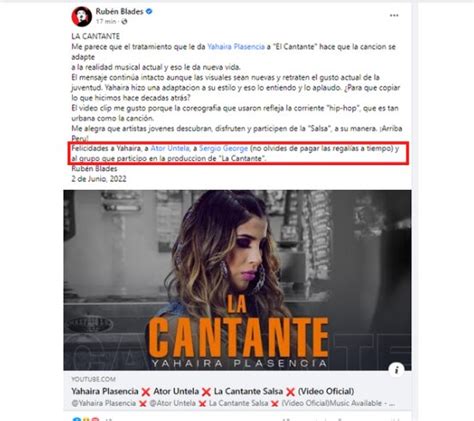The height and width of the screenshot is (421, 474).
Task: Click the 'YAHAIRA PLASENCIA' caption on thumbnail
Action: coord(239,363)
